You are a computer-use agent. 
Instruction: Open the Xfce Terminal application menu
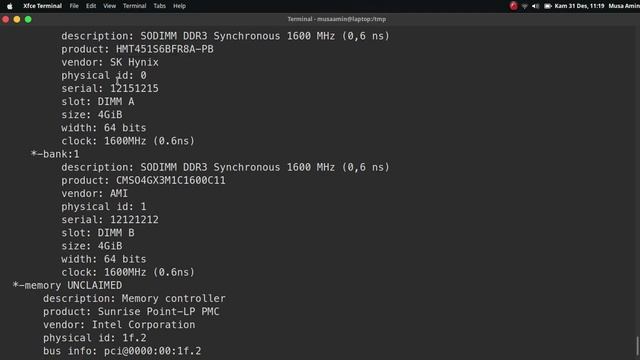[x=42, y=6]
